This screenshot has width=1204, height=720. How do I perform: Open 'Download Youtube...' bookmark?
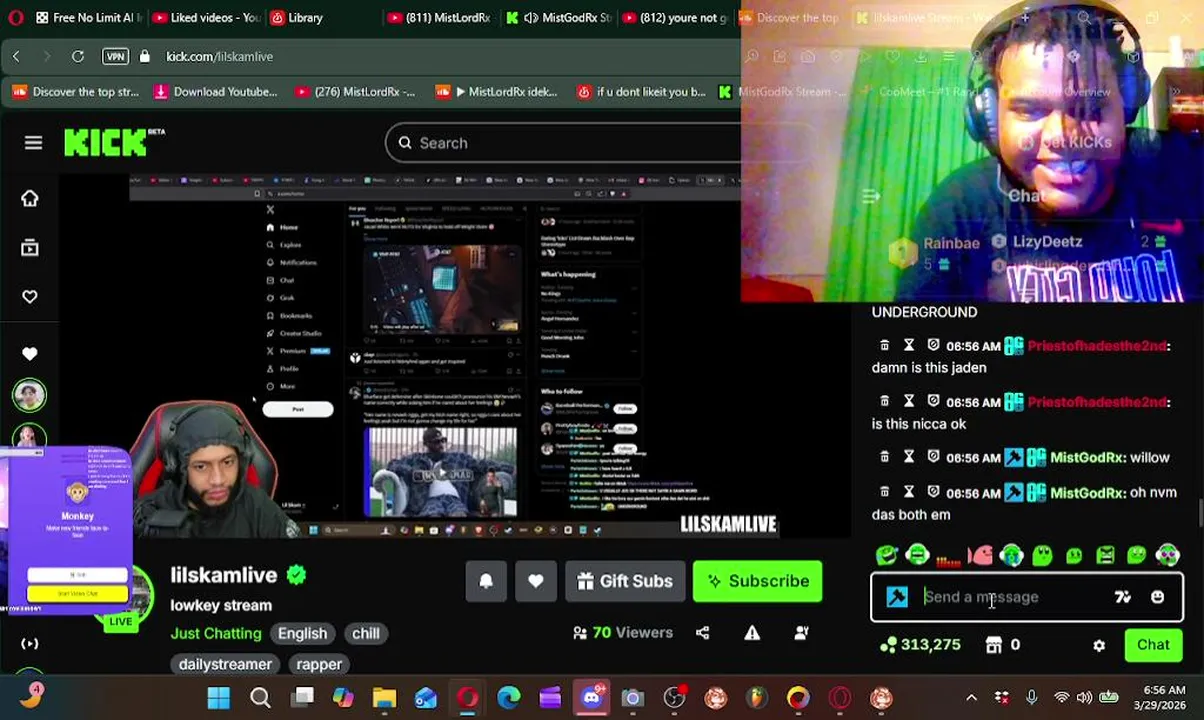(215, 92)
